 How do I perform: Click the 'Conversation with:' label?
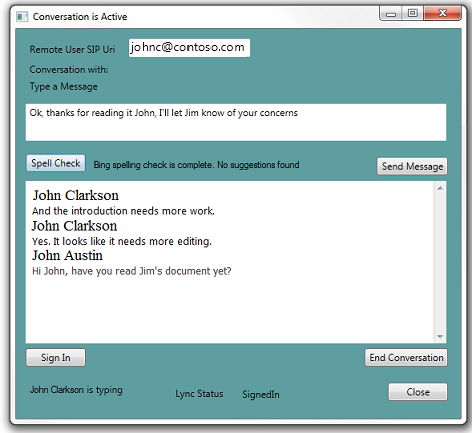69,70
